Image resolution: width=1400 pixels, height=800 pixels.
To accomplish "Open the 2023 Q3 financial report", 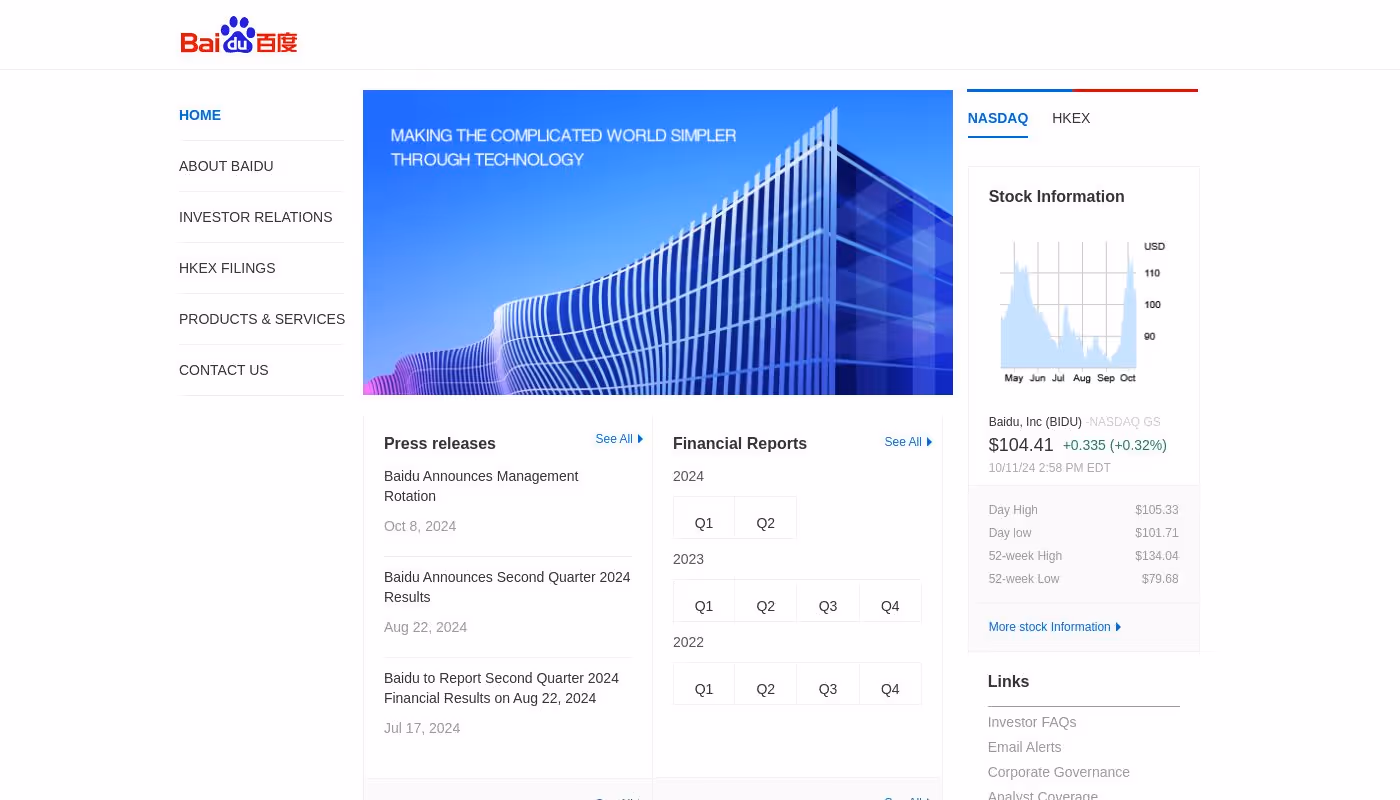I will pyautogui.click(x=828, y=601).
